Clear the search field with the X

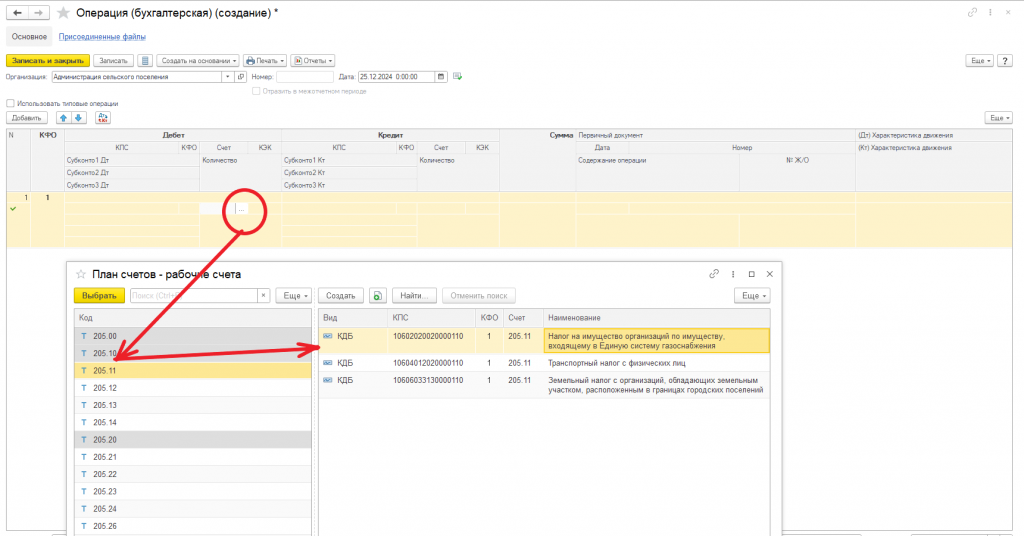pyautogui.click(x=263, y=296)
